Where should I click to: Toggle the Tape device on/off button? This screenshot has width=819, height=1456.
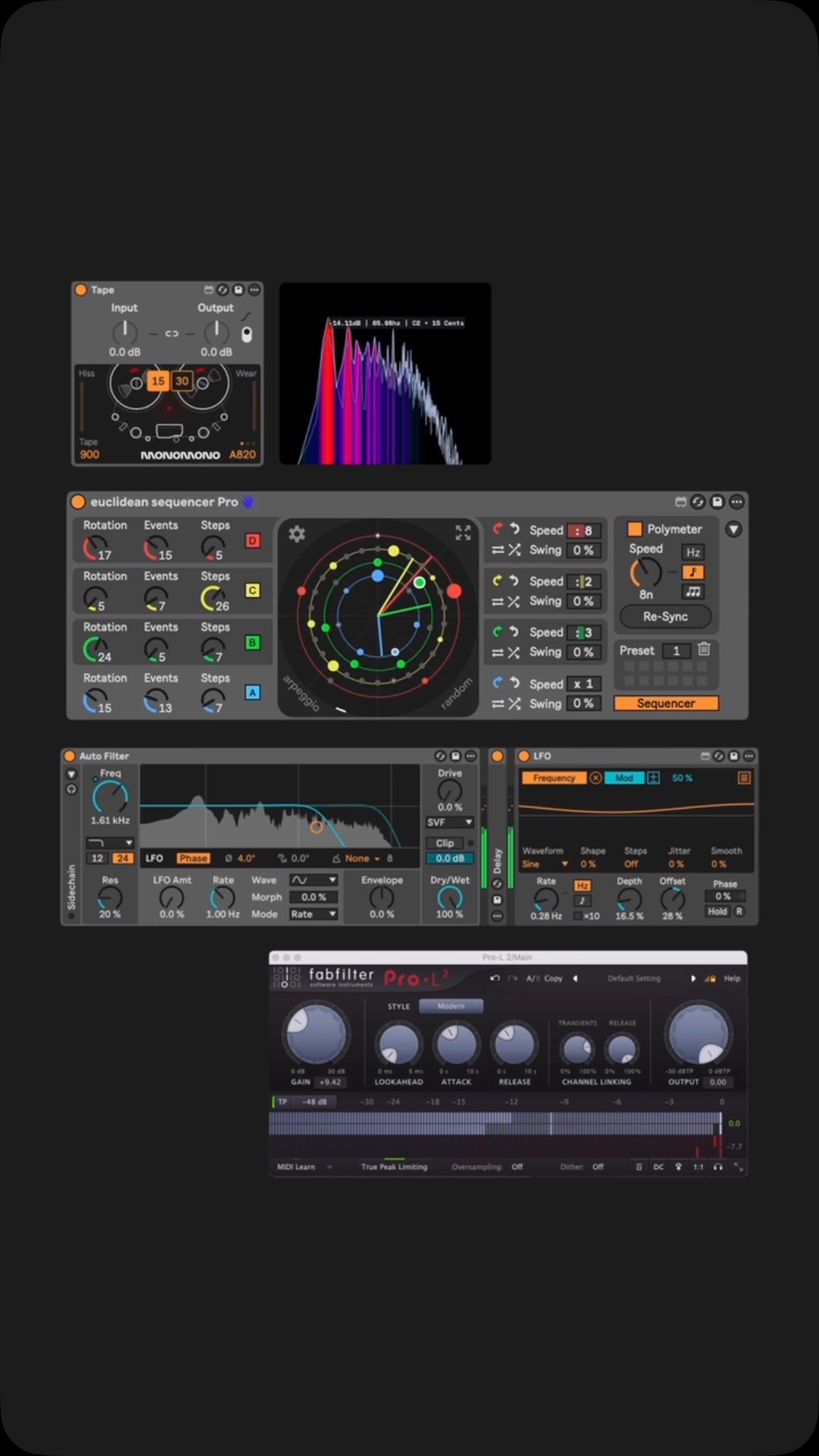tap(81, 290)
